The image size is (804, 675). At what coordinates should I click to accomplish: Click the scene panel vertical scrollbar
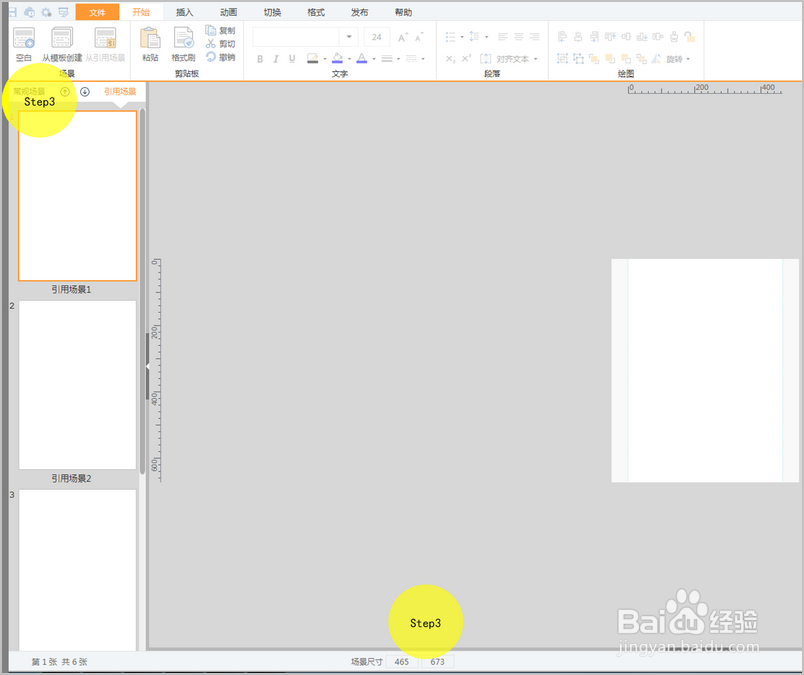pyautogui.click(x=142, y=291)
